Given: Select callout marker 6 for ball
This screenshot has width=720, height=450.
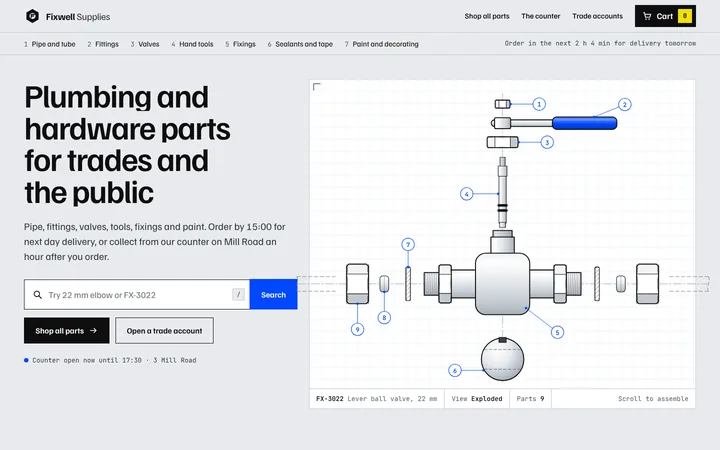Looking at the screenshot, I should pos(455,370).
